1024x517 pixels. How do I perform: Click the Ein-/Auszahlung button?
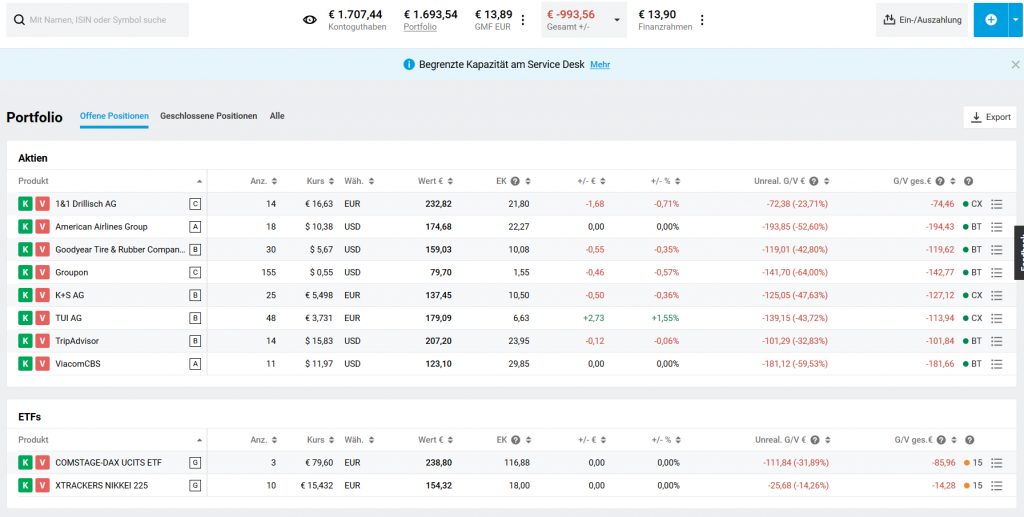(x=920, y=20)
